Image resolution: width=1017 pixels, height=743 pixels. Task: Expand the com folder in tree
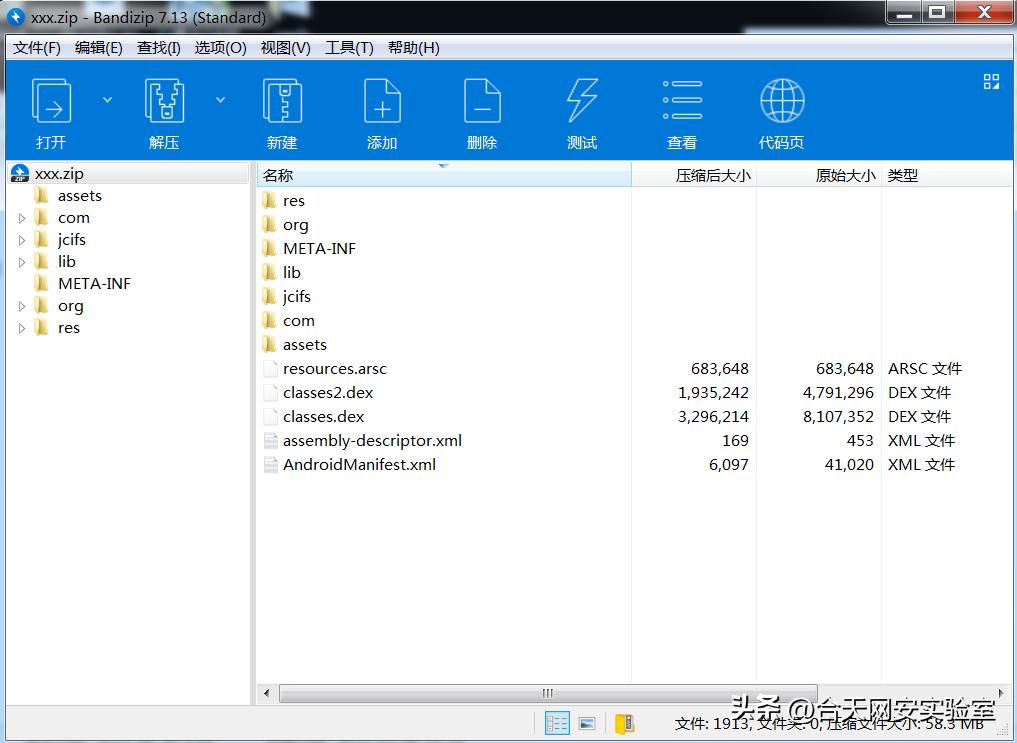[22, 218]
